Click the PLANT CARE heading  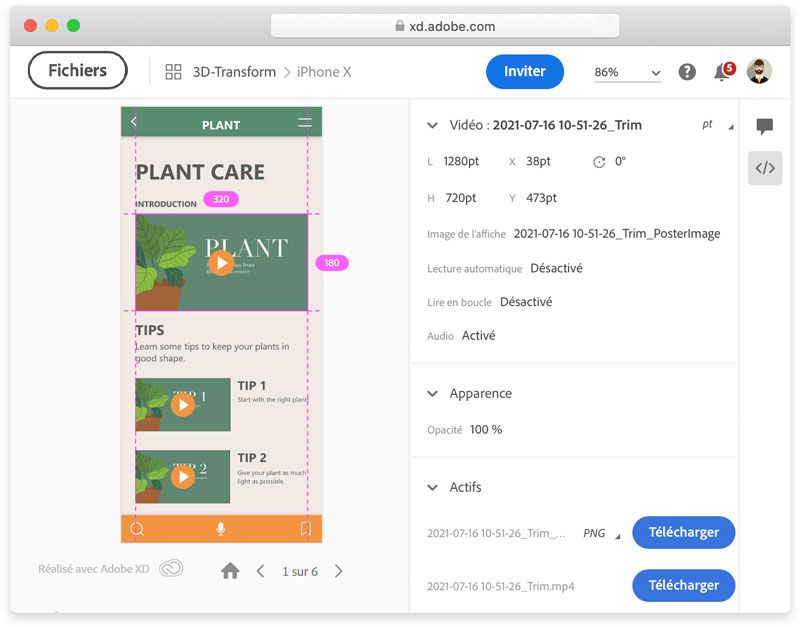coord(200,172)
